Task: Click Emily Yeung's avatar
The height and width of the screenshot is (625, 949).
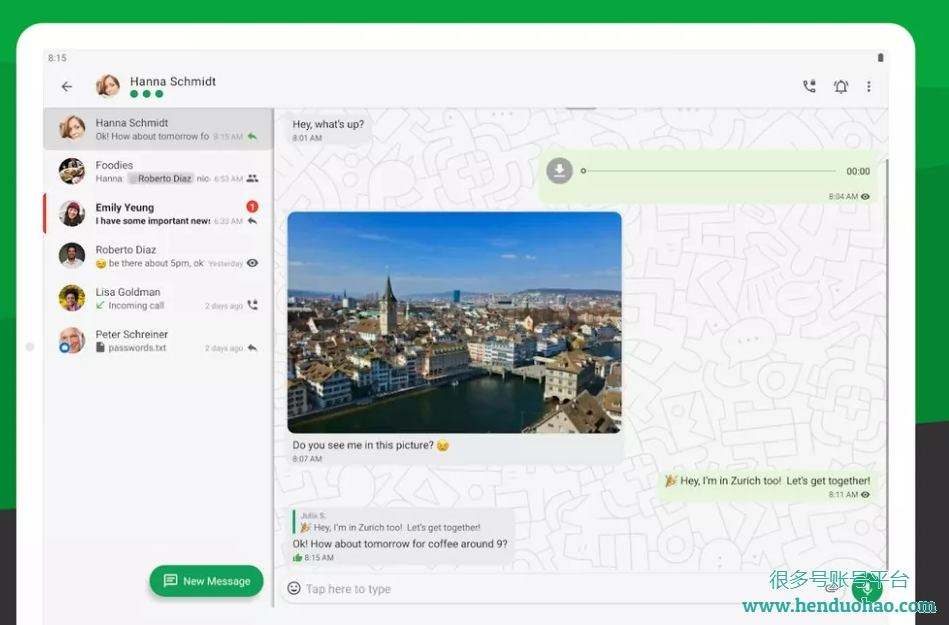Action: click(71, 213)
